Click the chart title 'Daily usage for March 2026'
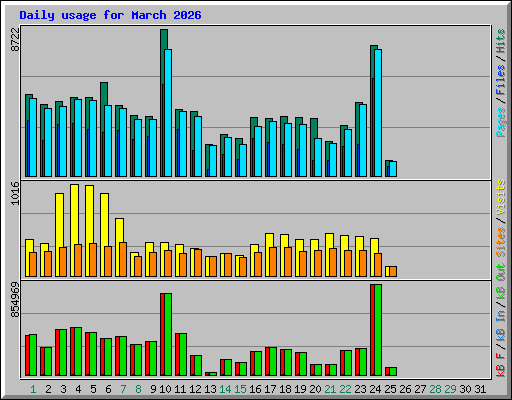The height and width of the screenshot is (400, 512). point(110,15)
